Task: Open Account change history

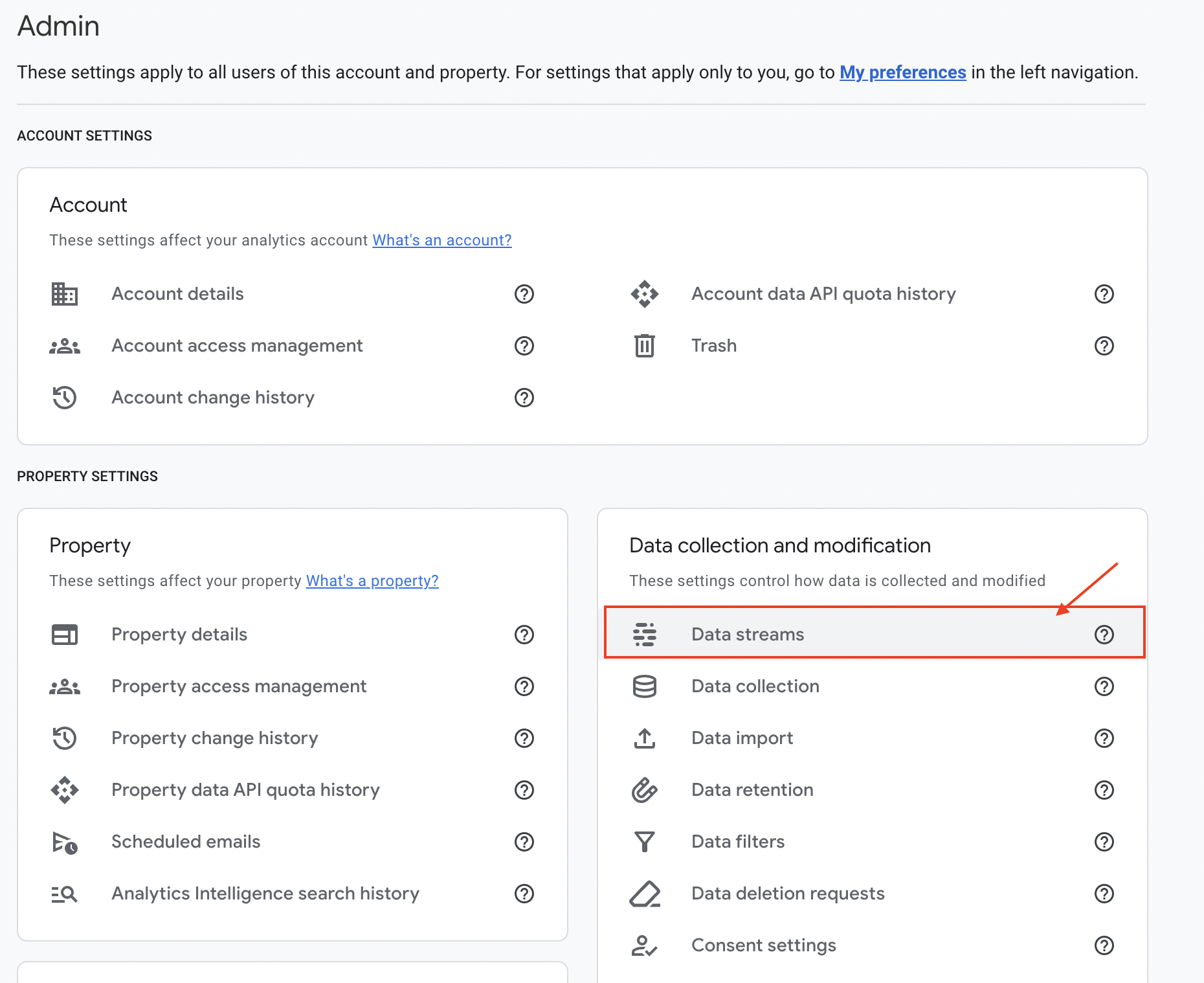Action: pos(213,398)
